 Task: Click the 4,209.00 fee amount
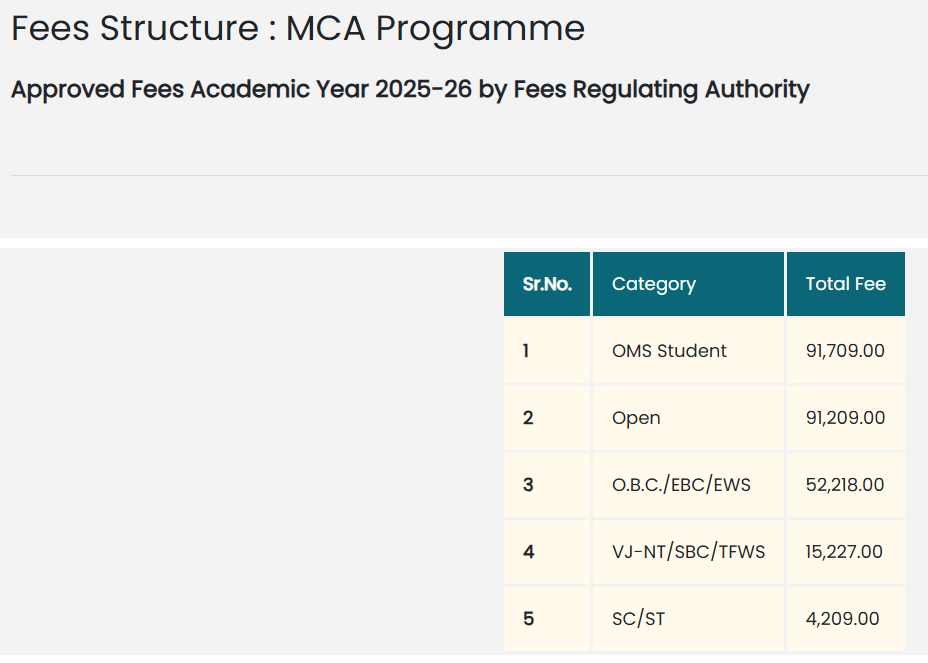[x=842, y=619]
